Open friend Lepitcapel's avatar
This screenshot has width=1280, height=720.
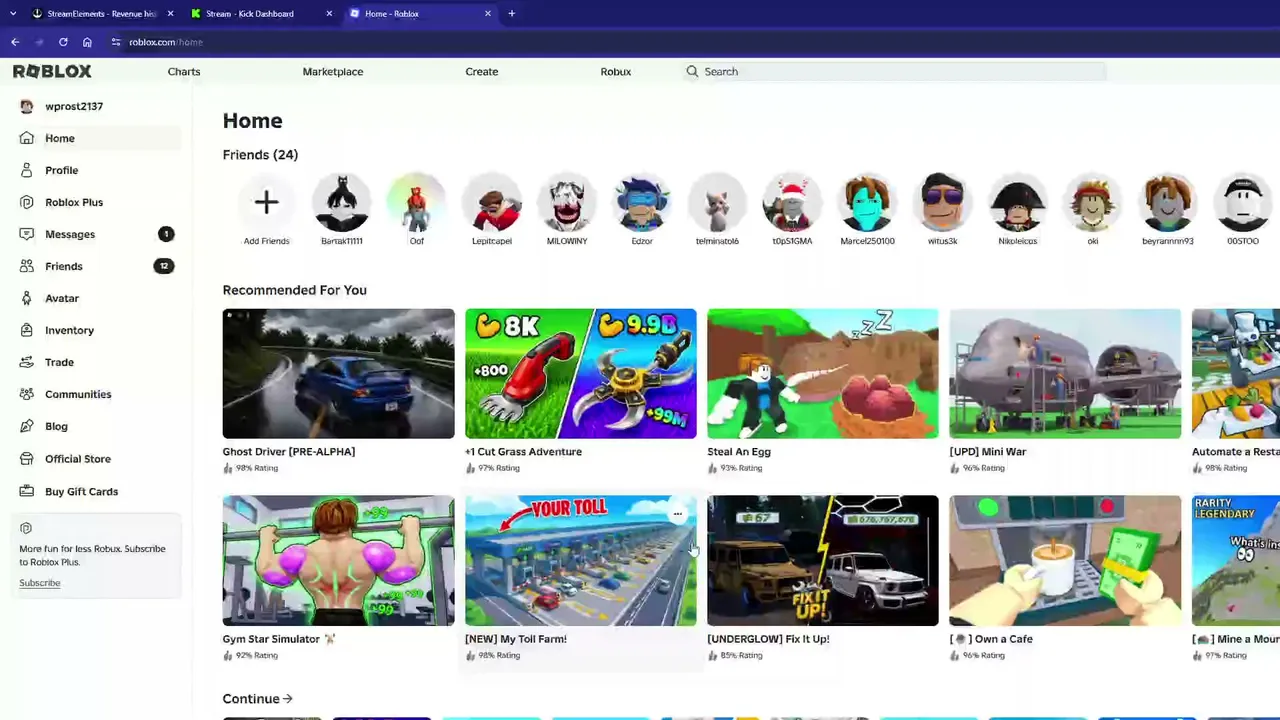[x=492, y=203]
